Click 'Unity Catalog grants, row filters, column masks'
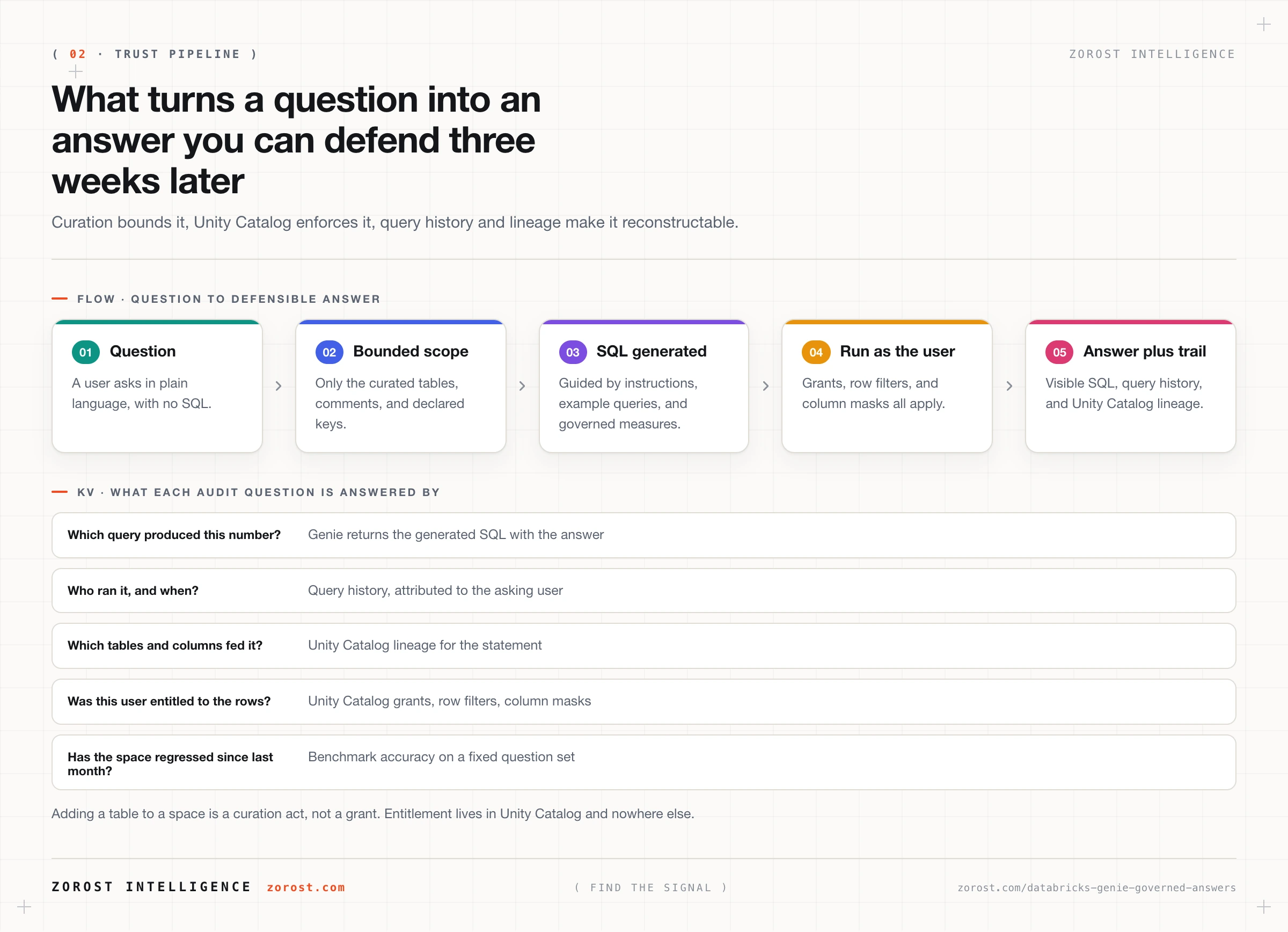This screenshot has height=932, width=1288. 449,701
